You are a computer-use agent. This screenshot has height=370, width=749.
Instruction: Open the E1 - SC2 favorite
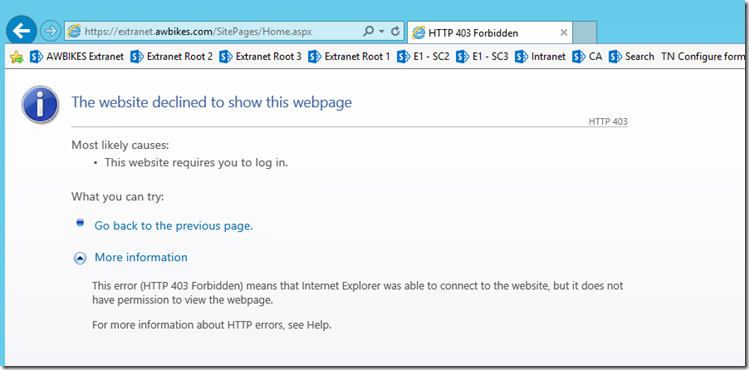(x=423, y=57)
